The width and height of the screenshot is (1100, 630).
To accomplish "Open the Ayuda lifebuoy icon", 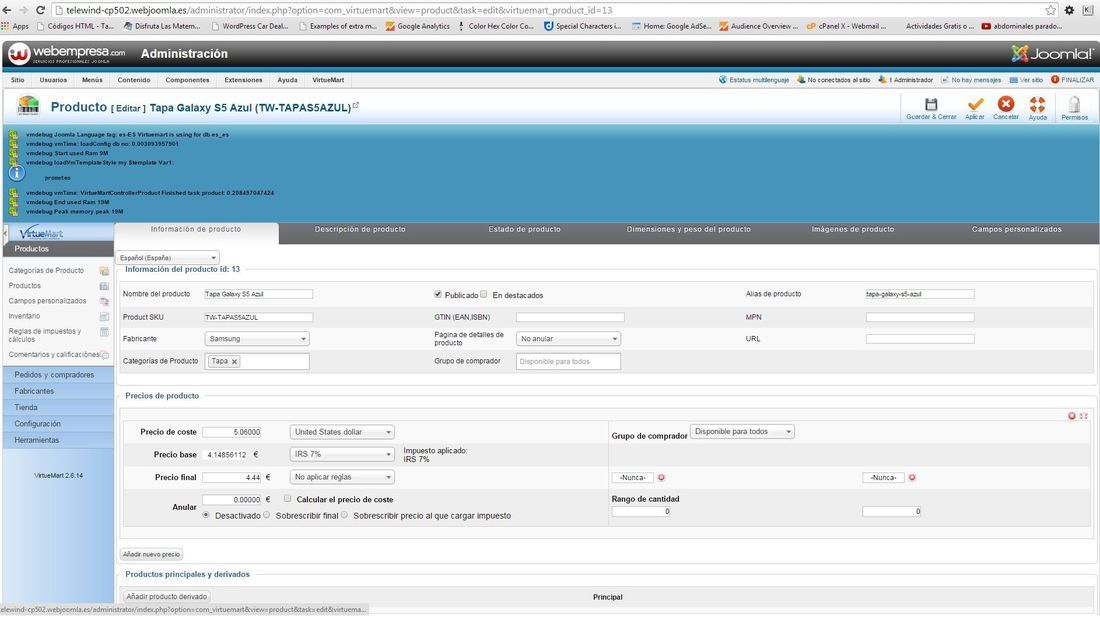I will pos(1037,105).
